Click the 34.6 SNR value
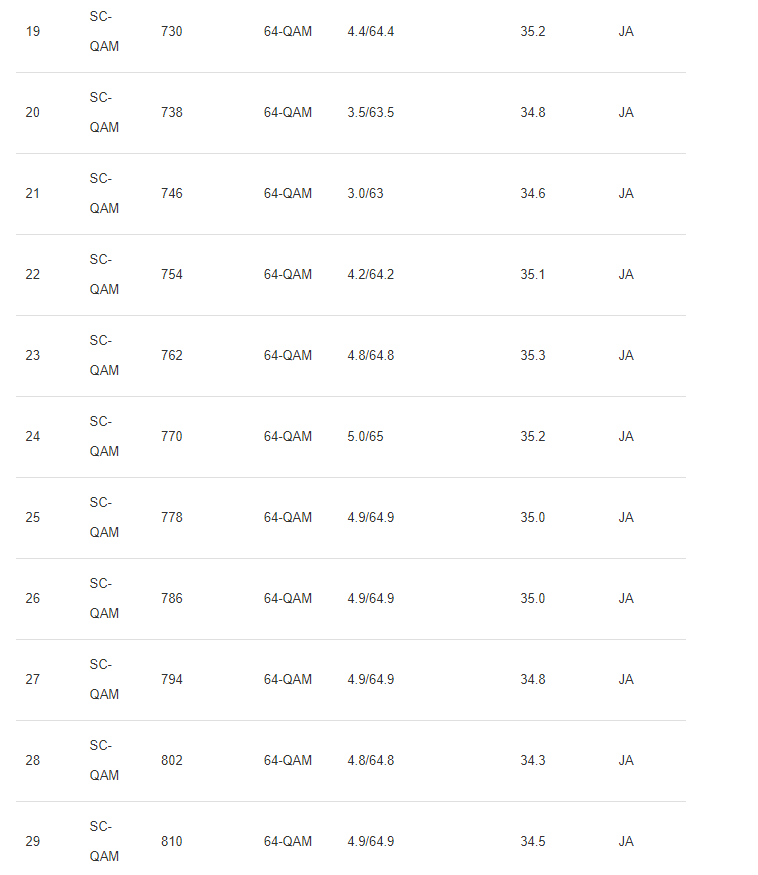The image size is (758, 875). click(533, 194)
